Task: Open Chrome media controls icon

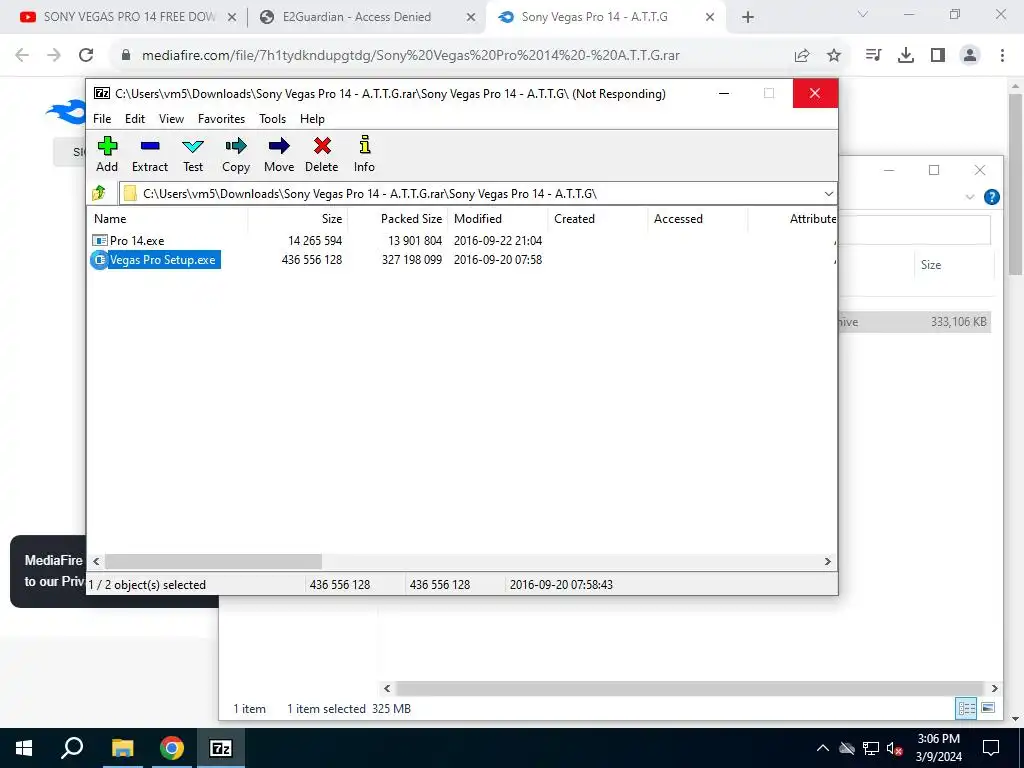Action: (x=873, y=56)
